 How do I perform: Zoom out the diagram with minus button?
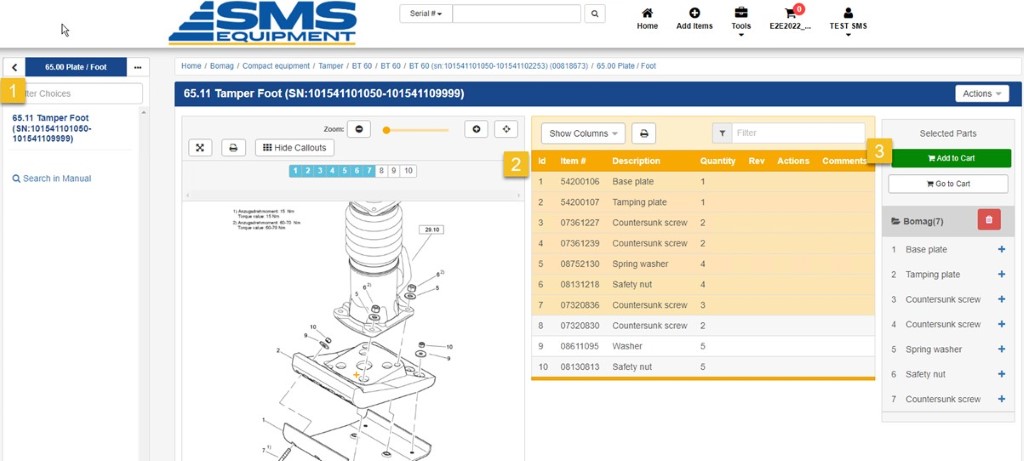359,129
